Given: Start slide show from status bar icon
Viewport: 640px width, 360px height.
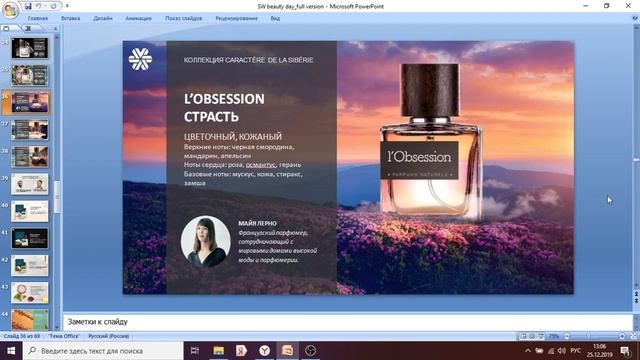Looking at the screenshot, I should 541,336.
